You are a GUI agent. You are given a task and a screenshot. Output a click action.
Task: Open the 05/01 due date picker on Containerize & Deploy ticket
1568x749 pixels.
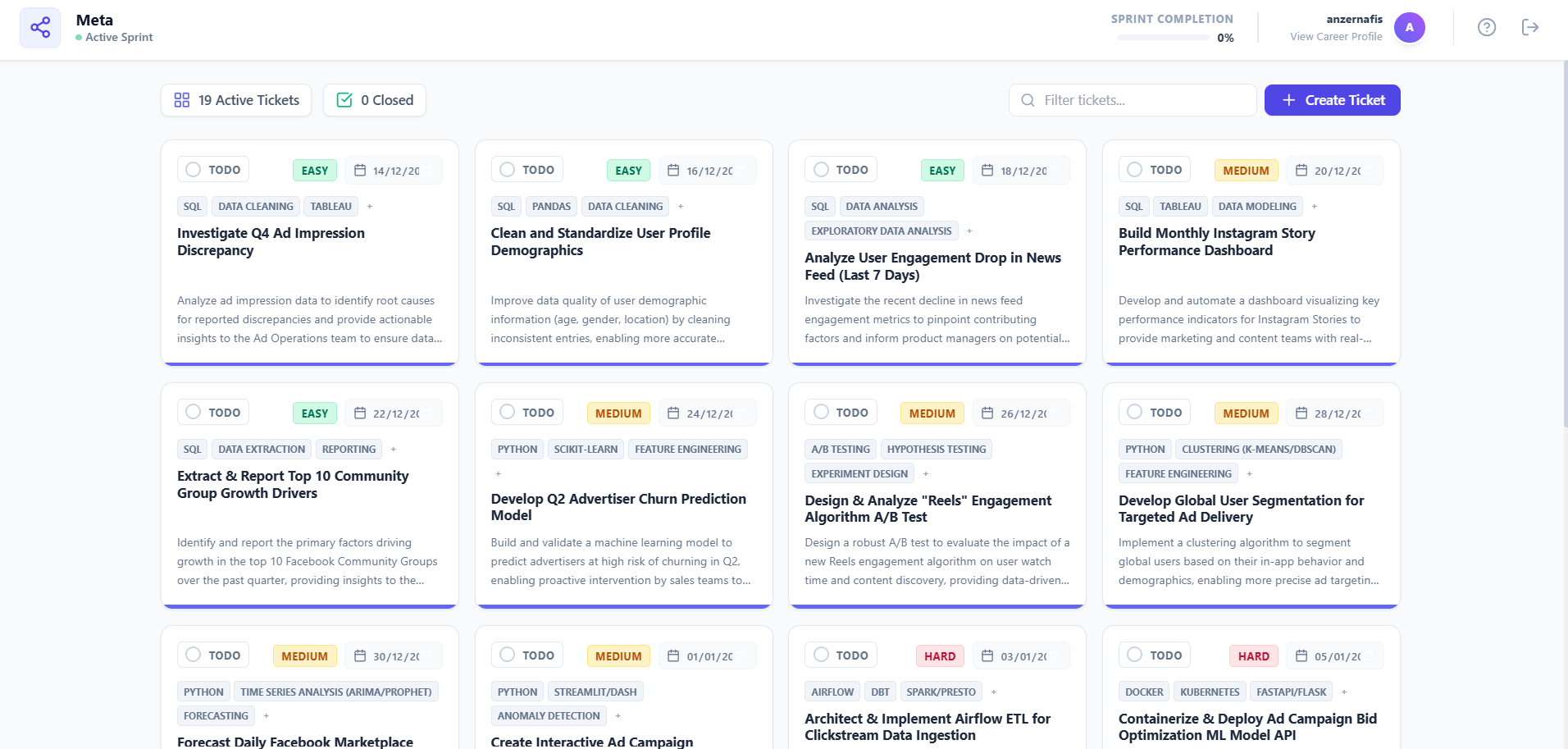coord(1335,656)
